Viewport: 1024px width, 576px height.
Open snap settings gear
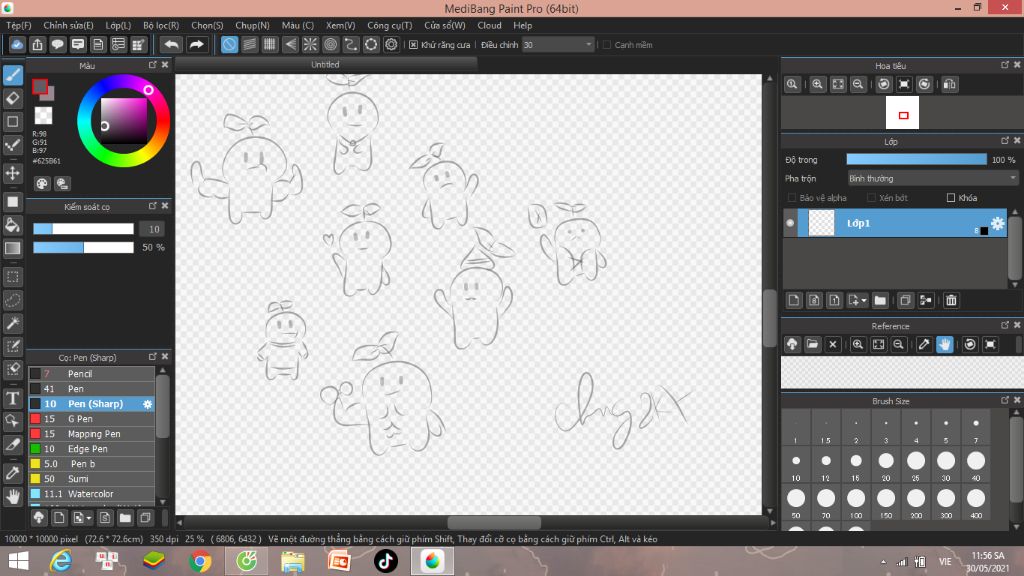391,44
